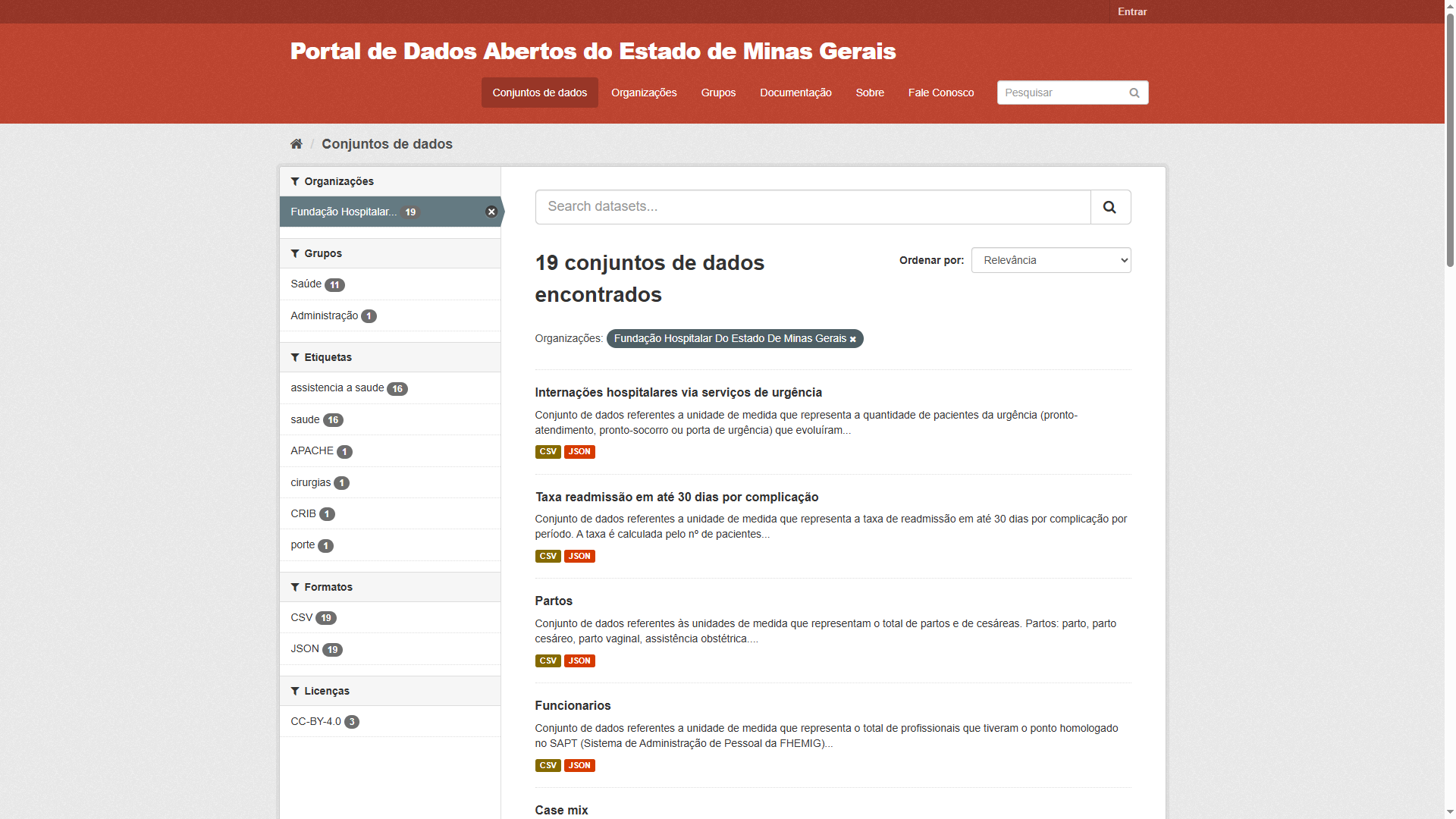Select the assistencia a saude tag filter
The width and height of the screenshot is (1456, 819).
point(337,388)
